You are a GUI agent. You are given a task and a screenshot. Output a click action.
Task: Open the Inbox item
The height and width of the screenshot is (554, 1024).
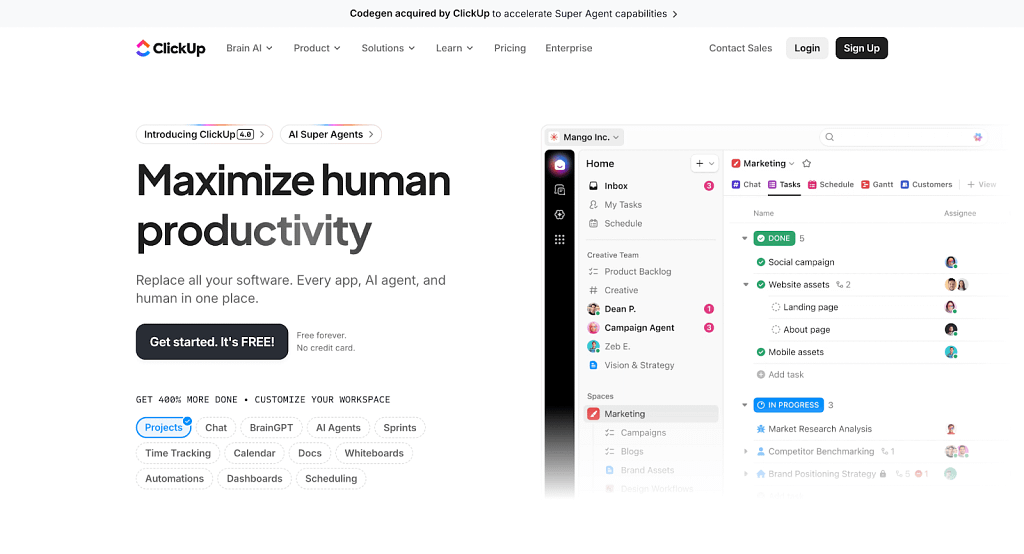(651, 186)
